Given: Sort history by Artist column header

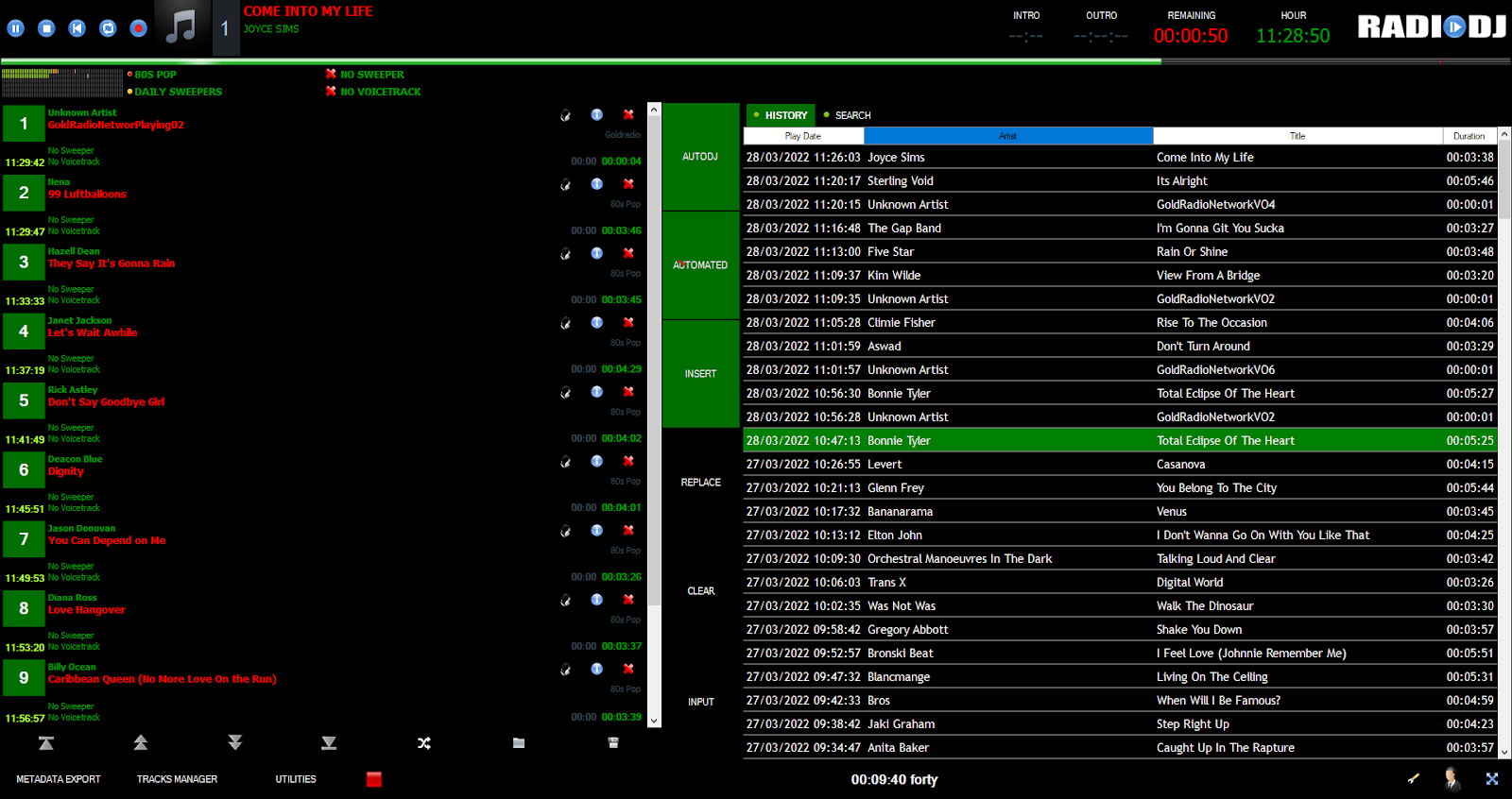Looking at the screenshot, I should tap(1008, 136).
